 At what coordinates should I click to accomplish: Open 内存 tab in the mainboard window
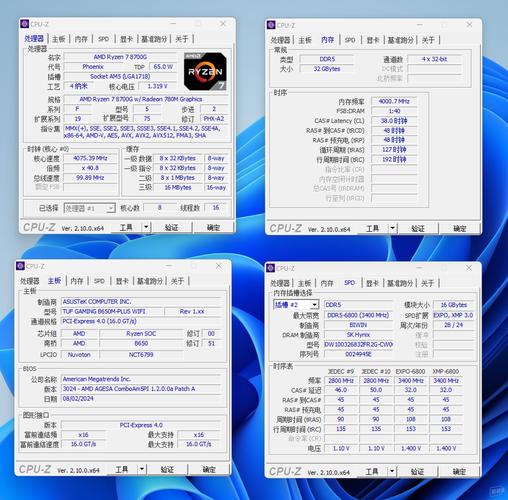click(x=77, y=281)
